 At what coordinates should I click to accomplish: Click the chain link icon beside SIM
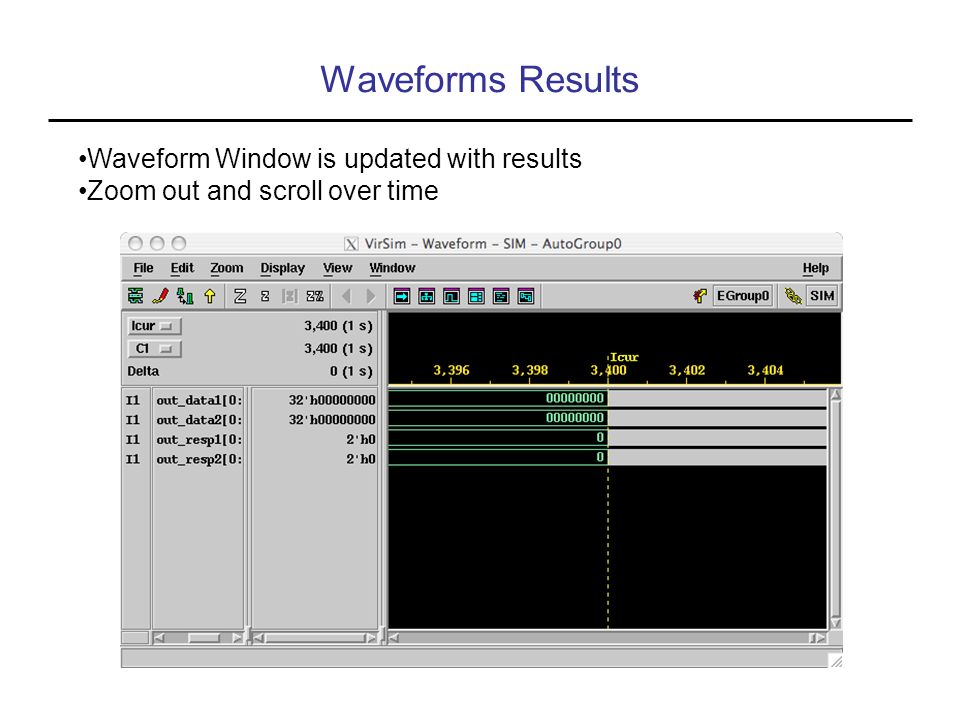coord(793,296)
